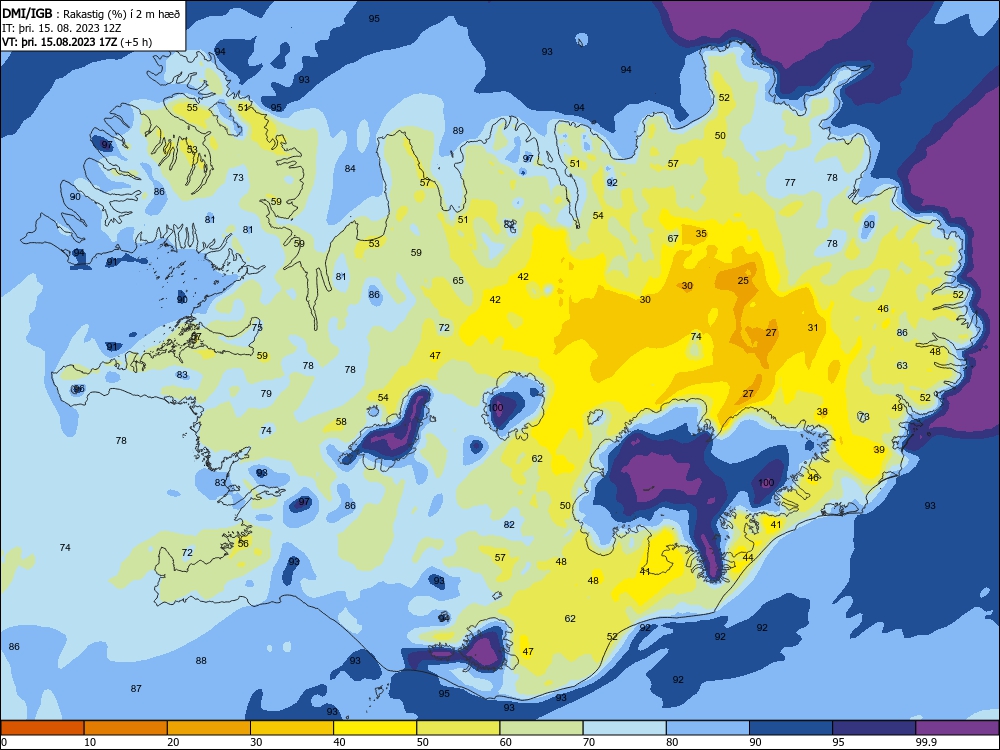
Task: Click the 90–95 dark blue legend swatch
Action: (791, 728)
